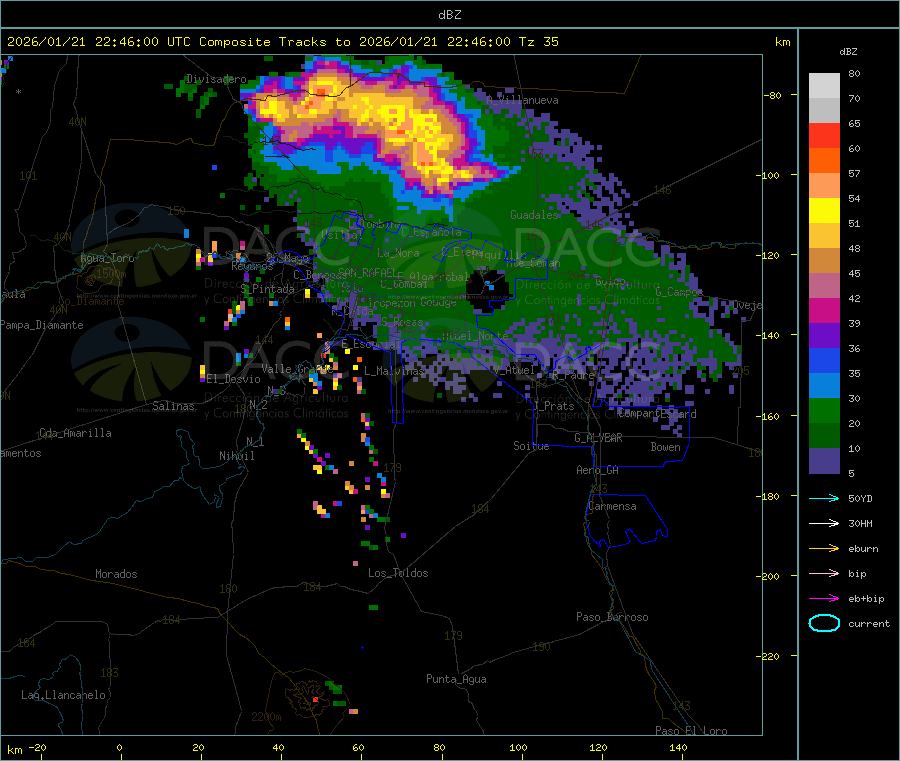Click the red 65 dBZ color band
This screenshot has width=900, height=761.
824,135
